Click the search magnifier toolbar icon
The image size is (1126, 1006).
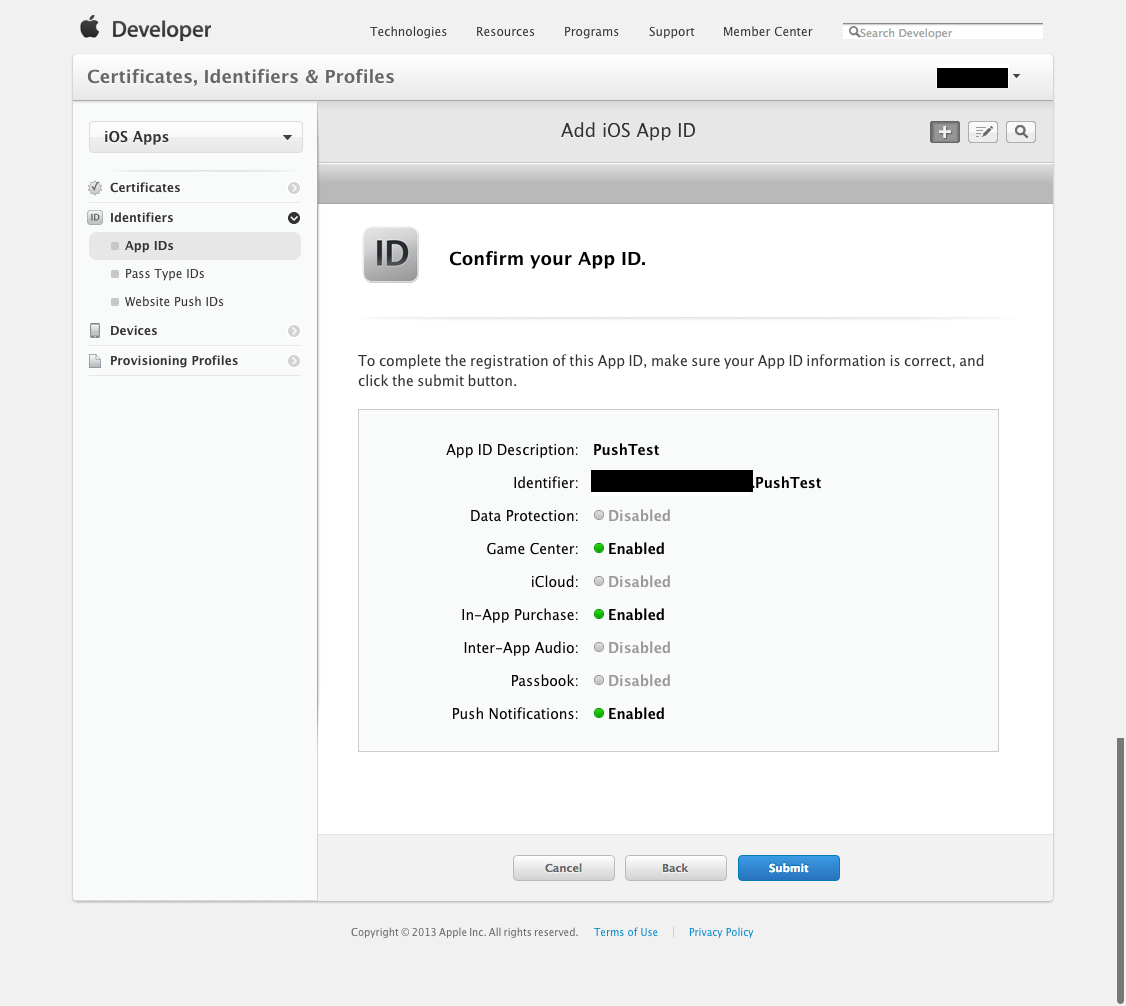[1020, 132]
